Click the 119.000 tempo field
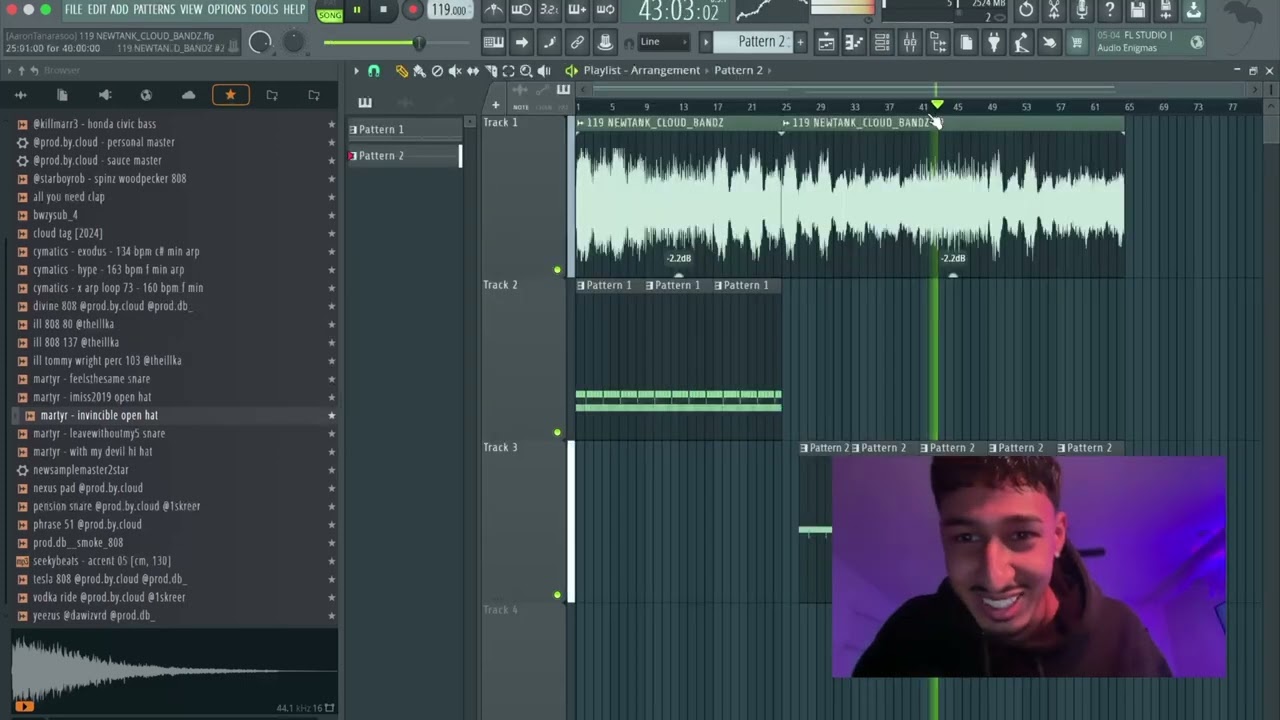This screenshot has width=1280, height=720. tap(449, 11)
